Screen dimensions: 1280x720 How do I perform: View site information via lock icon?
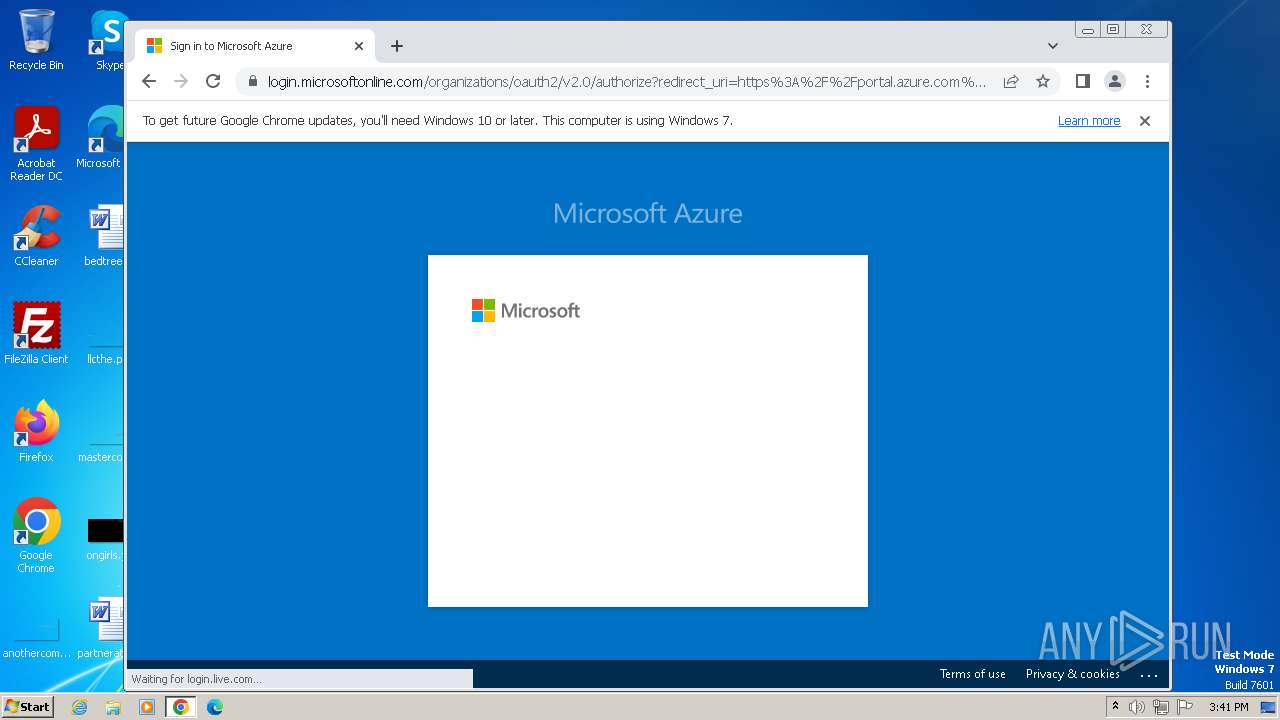coord(253,81)
